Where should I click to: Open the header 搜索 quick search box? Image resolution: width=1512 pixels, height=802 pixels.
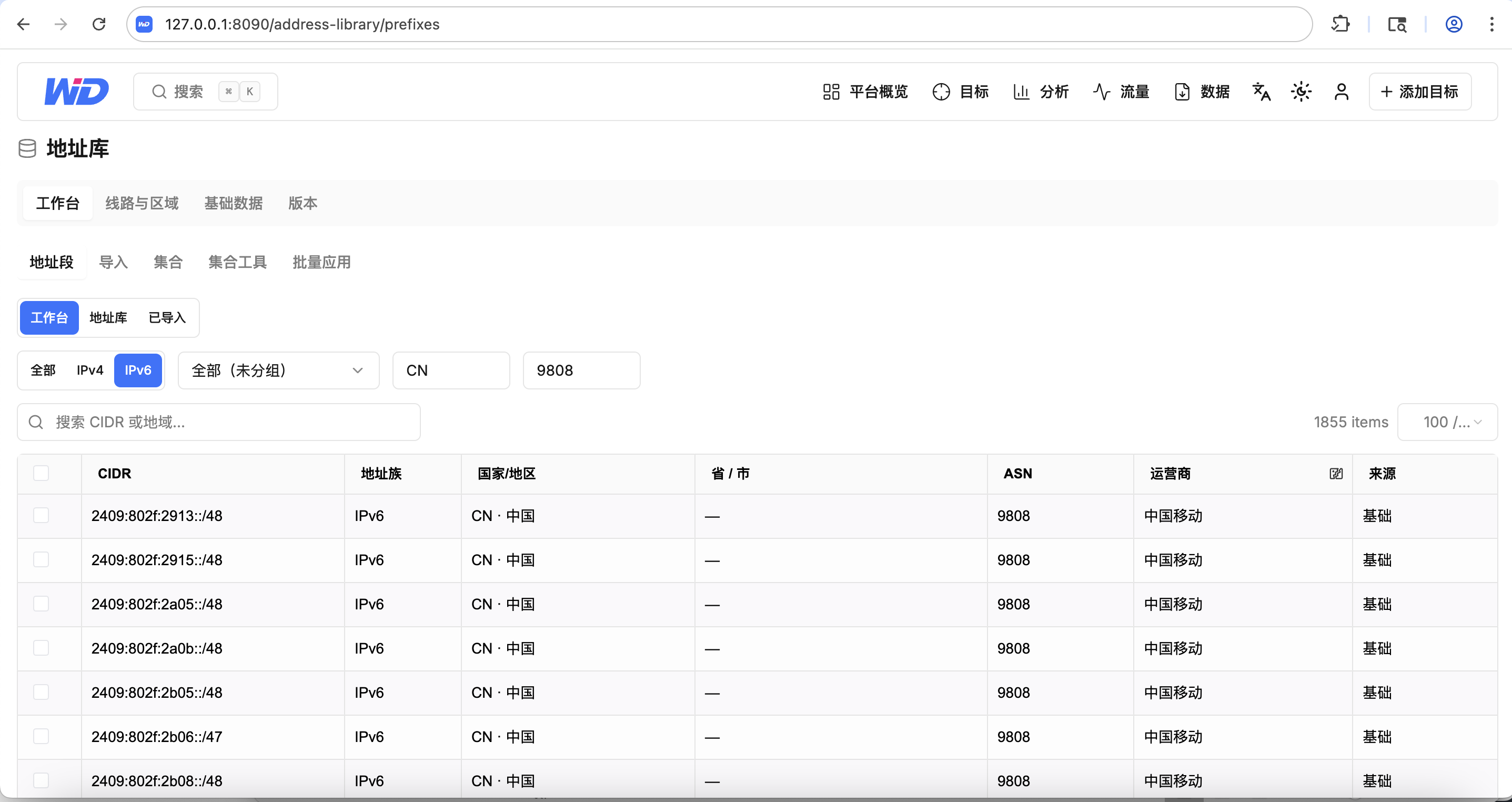point(205,92)
